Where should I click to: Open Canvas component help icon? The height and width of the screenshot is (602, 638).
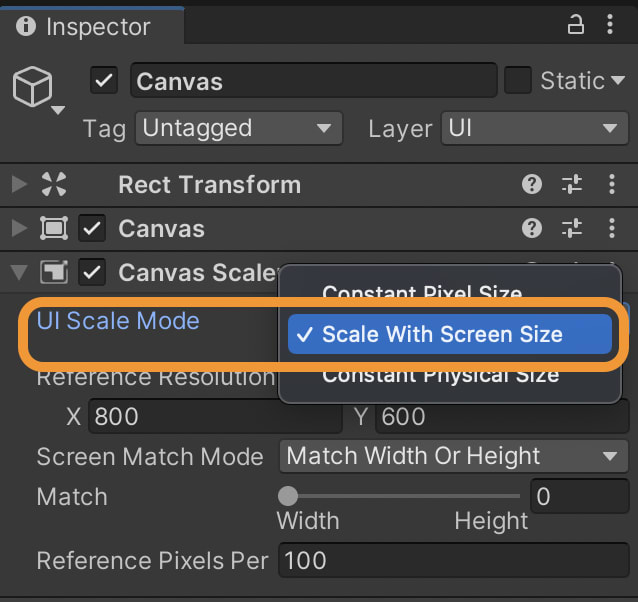click(531, 228)
